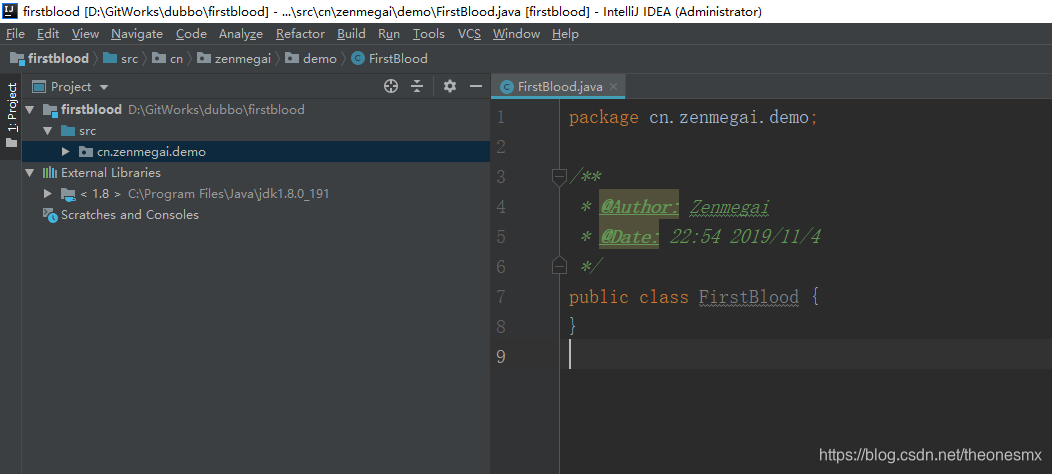Open Project panel settings gear
Viewport: 1052px width, 474px height.
[450, 86]
